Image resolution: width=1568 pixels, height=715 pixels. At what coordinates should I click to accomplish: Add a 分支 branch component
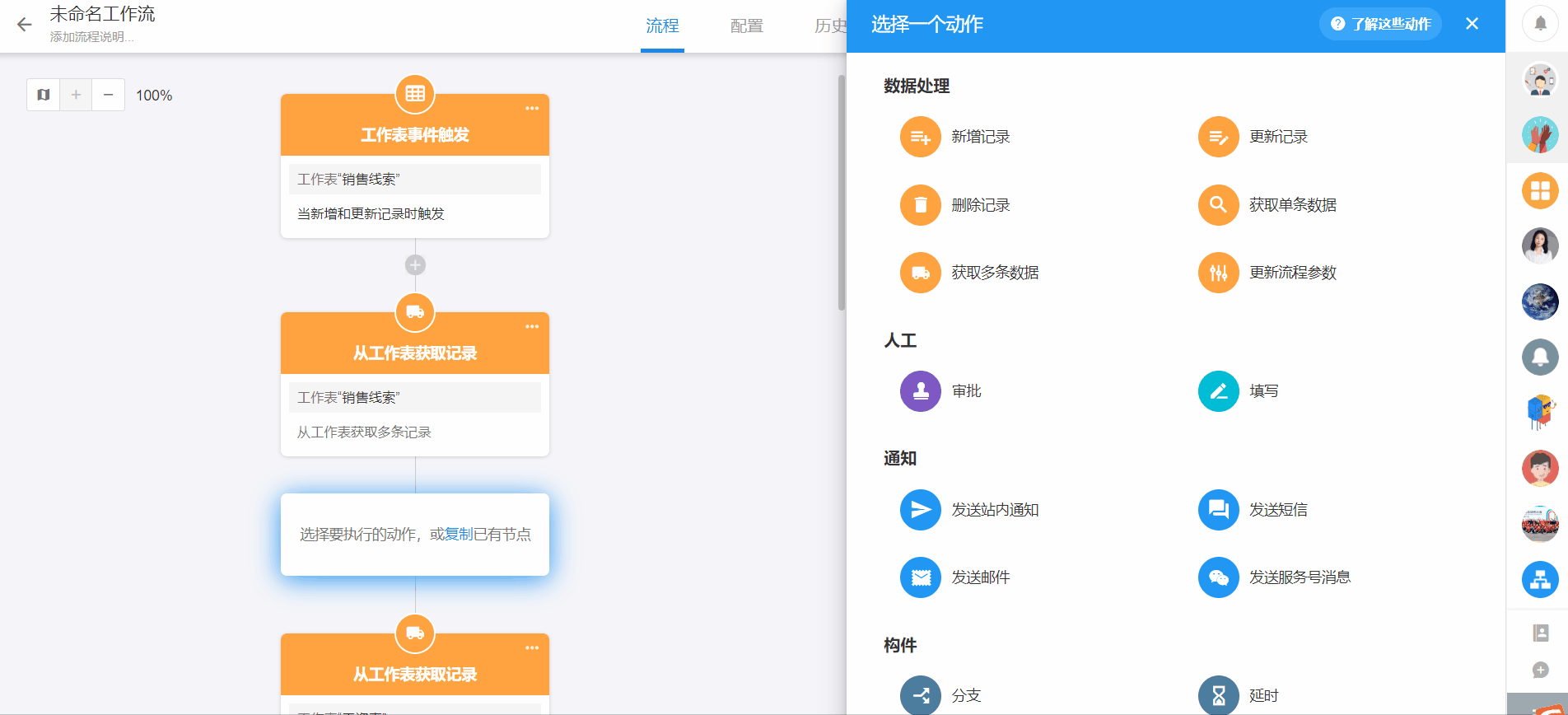click(x=920, y=695)
